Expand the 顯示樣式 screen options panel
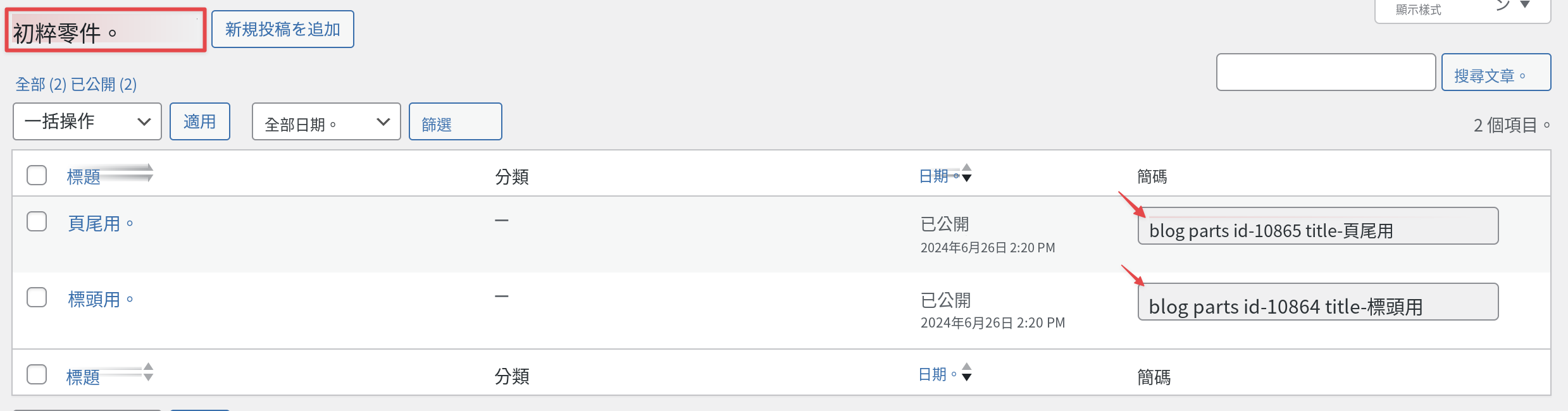Screen dimensions: 1568x411 [1462, 10]
